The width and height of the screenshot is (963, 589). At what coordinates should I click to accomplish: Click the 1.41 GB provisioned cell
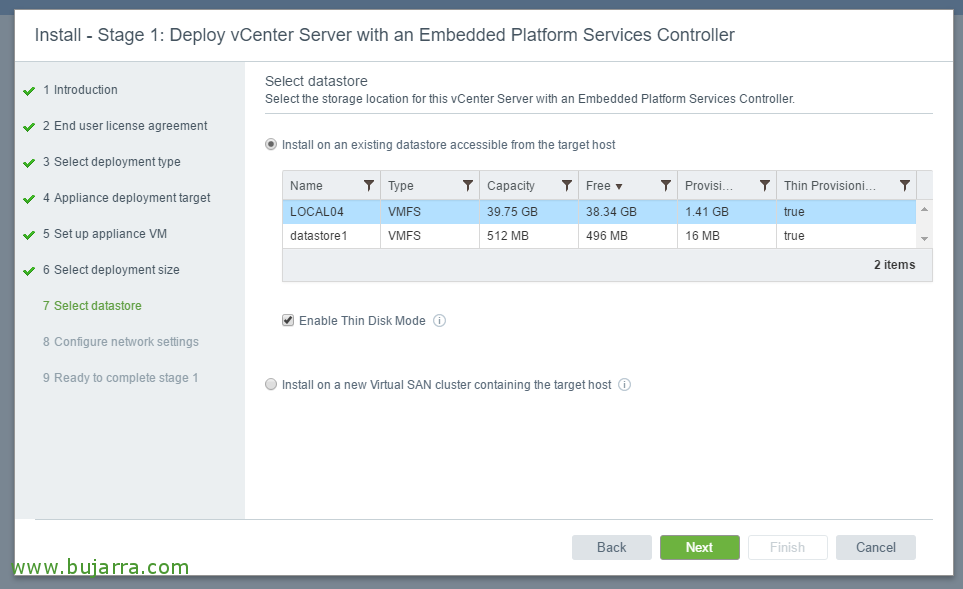coord(707,212)
